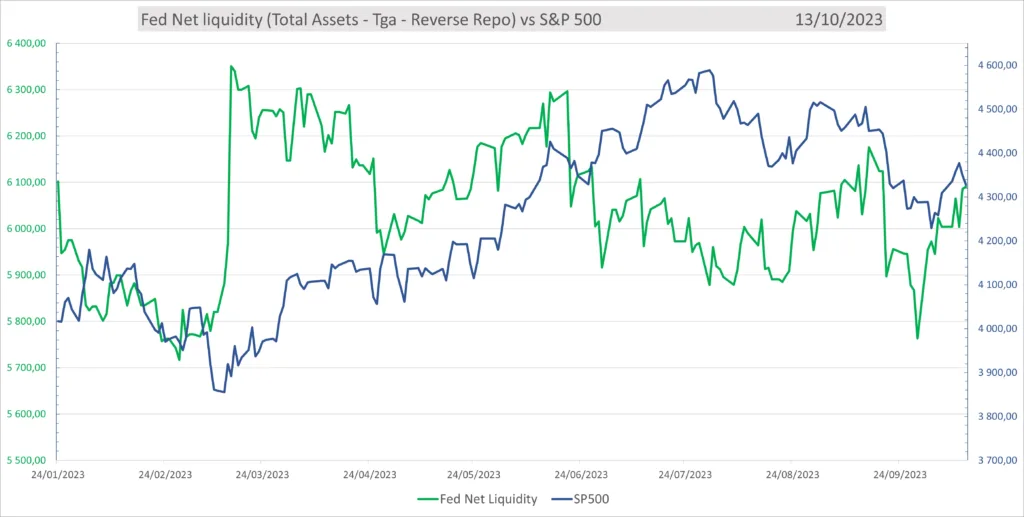
Task: Click x-axis date 24/01/2023
Action: tap(59, 475)
